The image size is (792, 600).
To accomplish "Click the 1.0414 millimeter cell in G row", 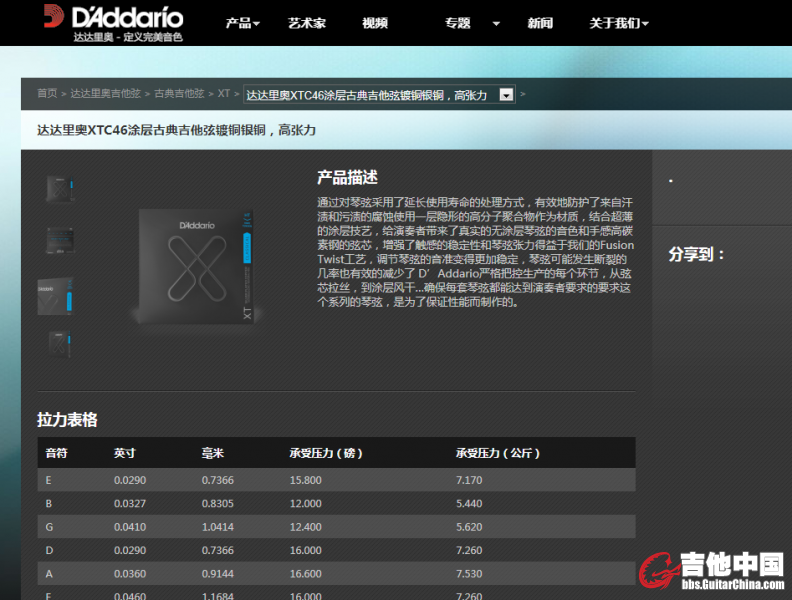I will coord(218,527).
